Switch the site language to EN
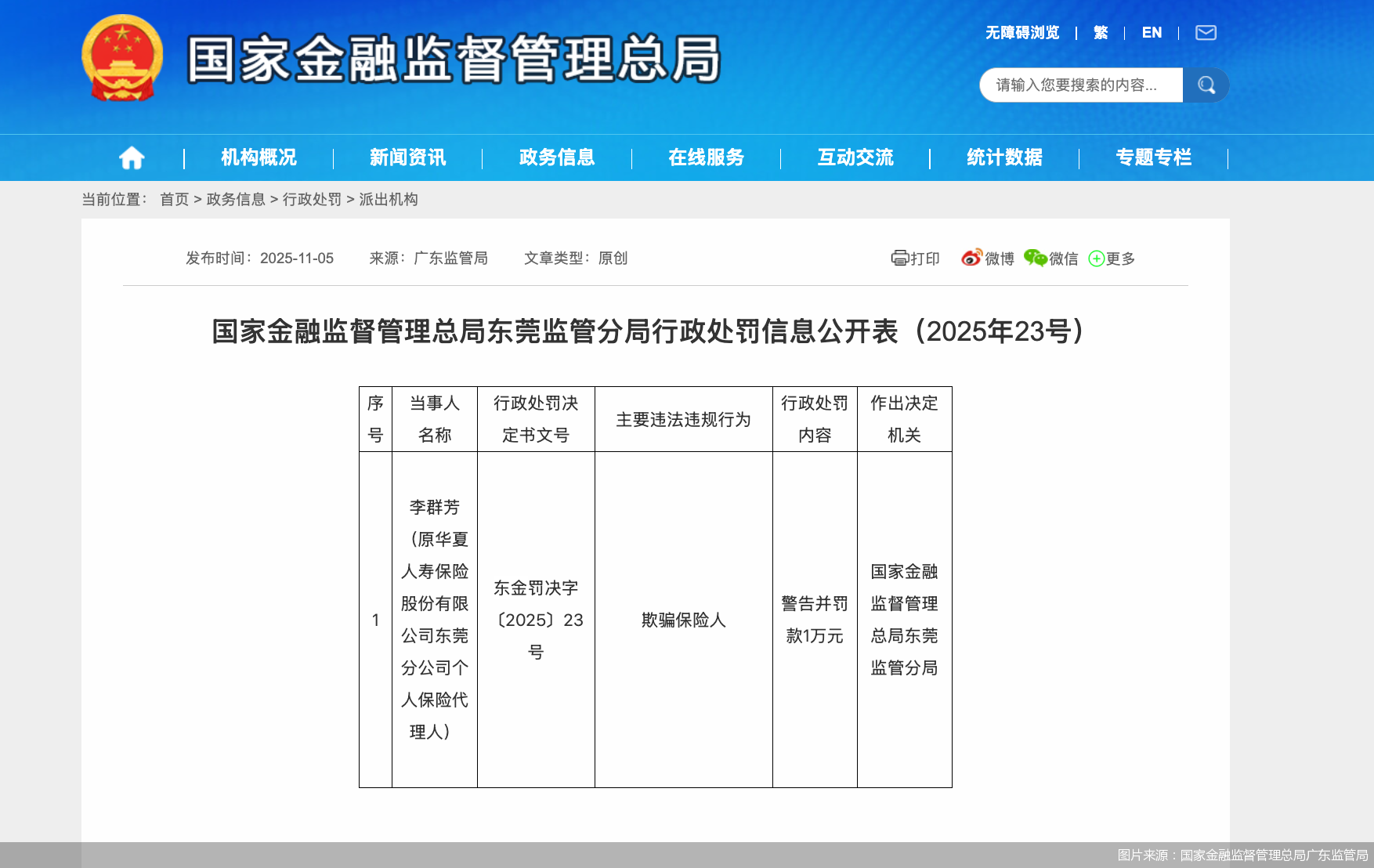This screenshot has height=868, width=1374. tap(1152, 32)
